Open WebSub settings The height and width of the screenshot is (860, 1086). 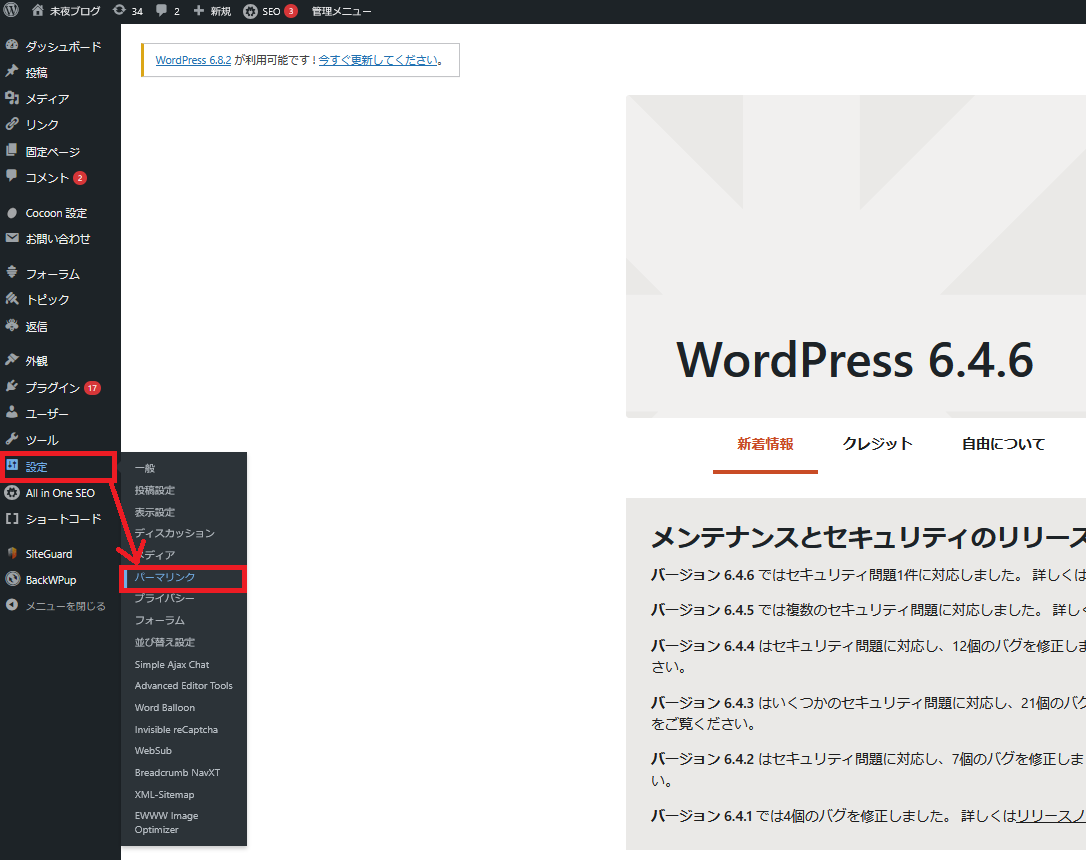point(153,751)
